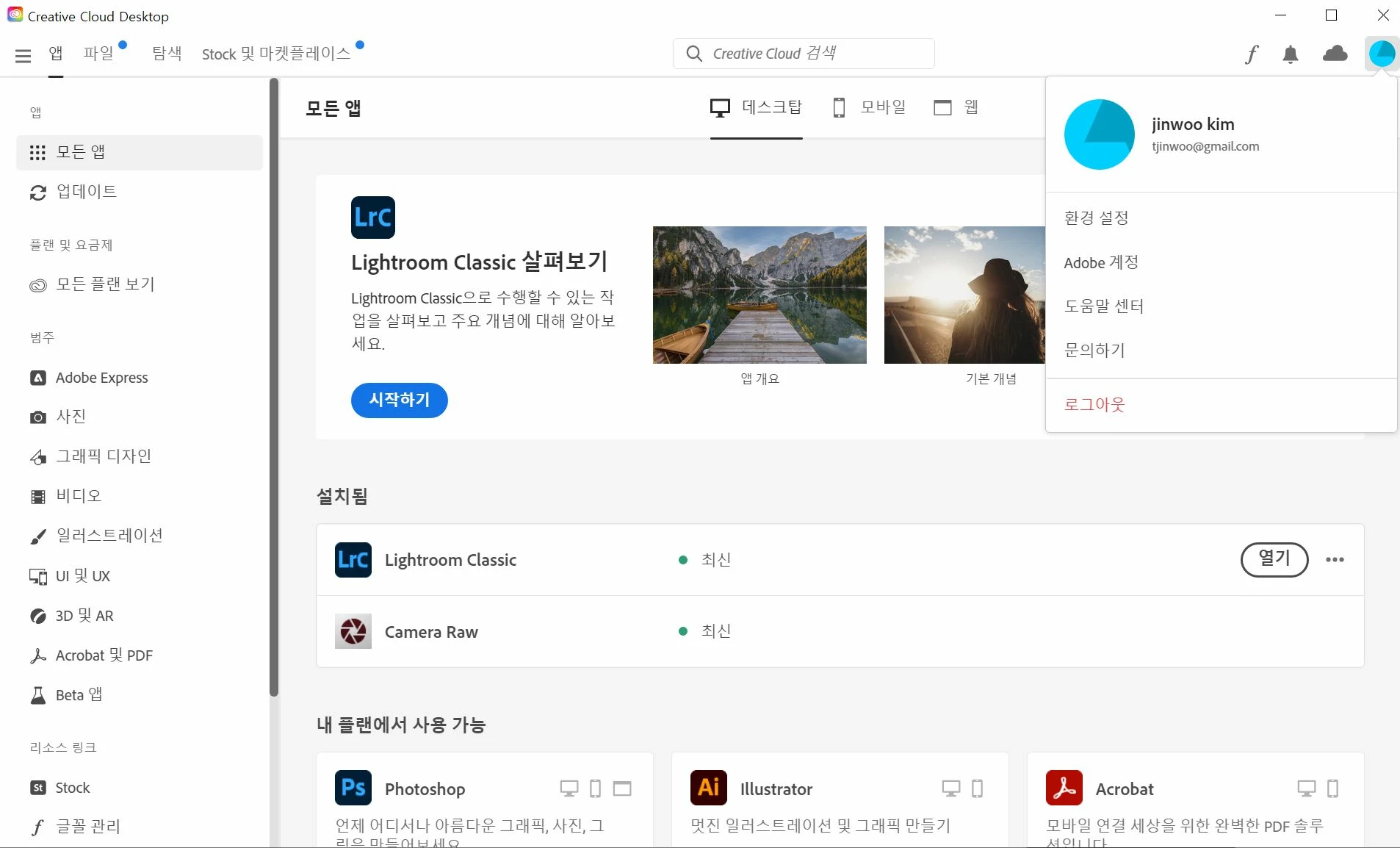Open 모든 플랜 보기 in the sidebar

[93, 285]
